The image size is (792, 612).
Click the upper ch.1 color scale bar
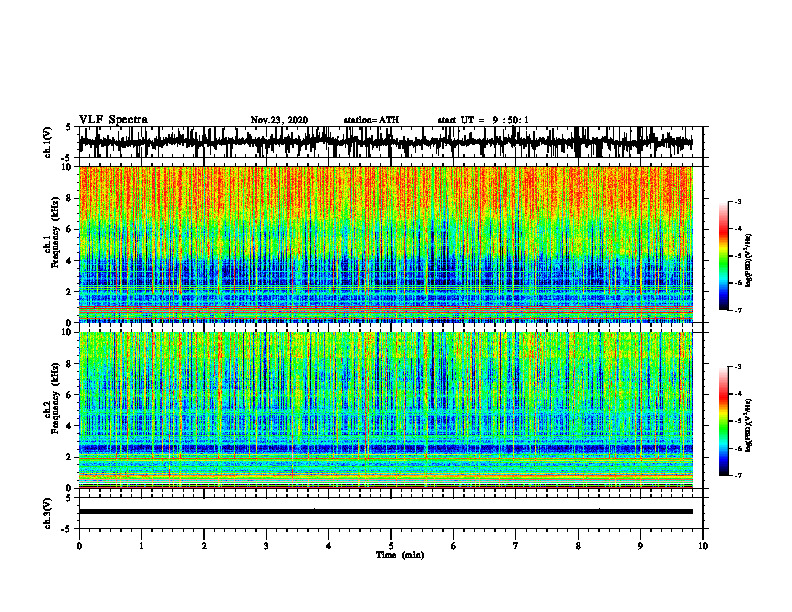(x=723, y=255)
